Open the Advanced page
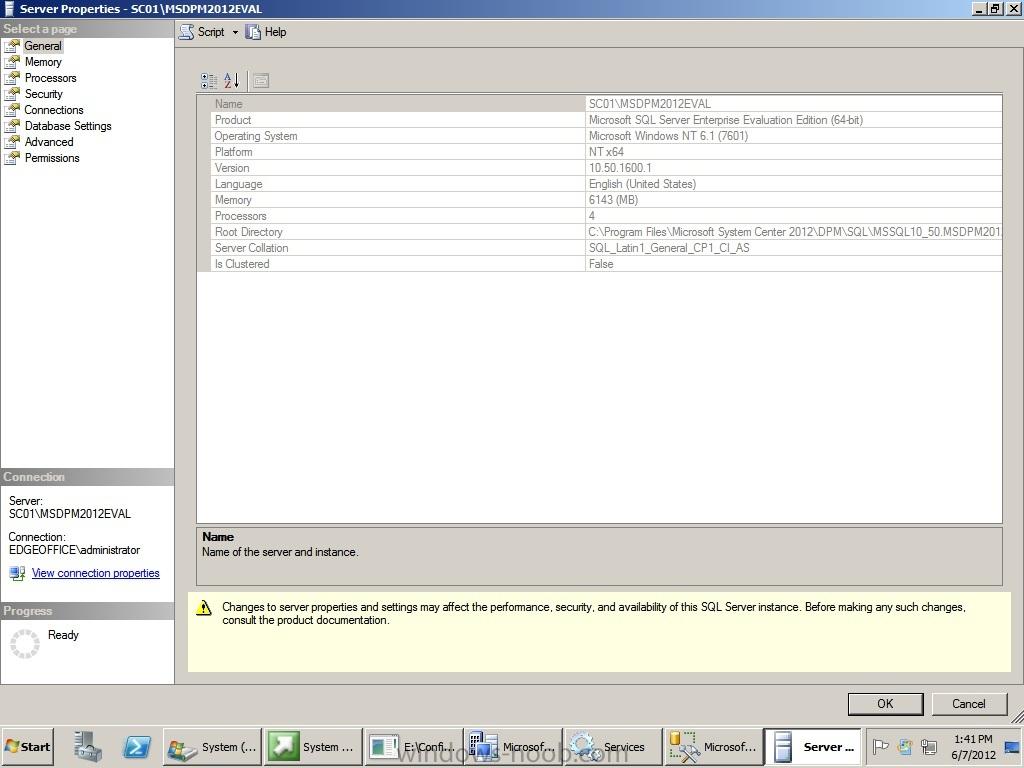 49,142
